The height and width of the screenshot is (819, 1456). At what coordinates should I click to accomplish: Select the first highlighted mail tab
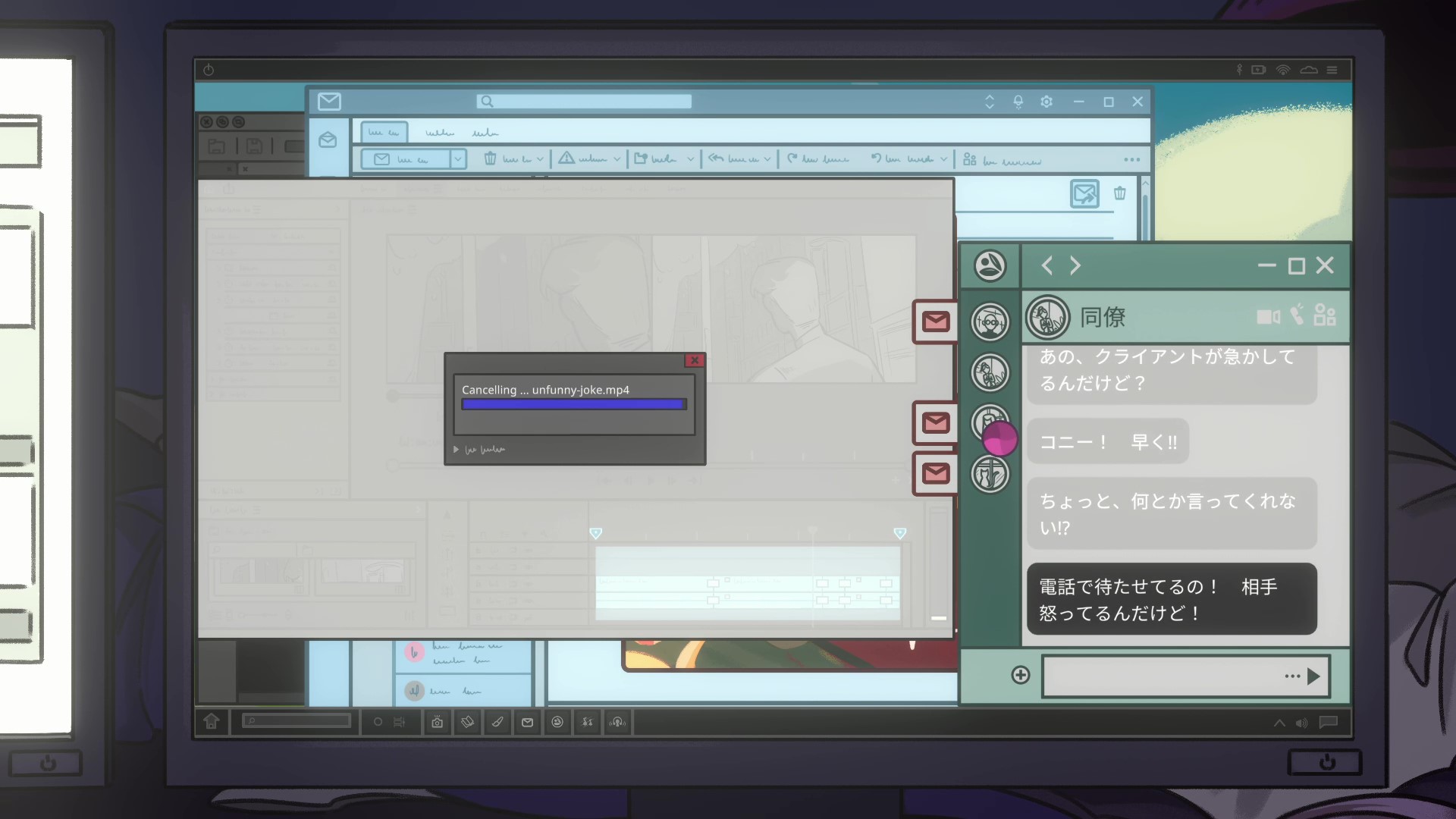click(x=384, y=132)
